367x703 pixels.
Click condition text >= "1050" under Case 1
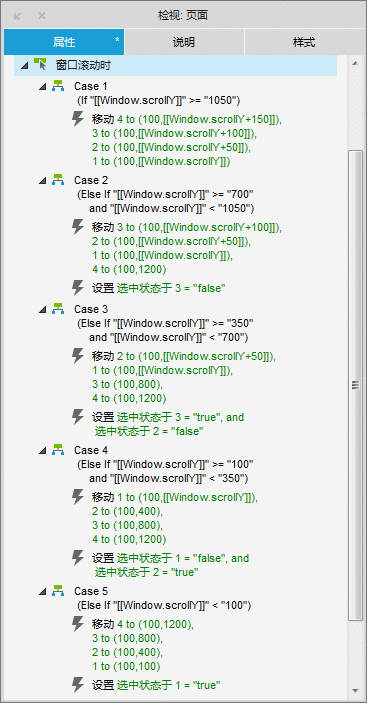coord(159,101)
